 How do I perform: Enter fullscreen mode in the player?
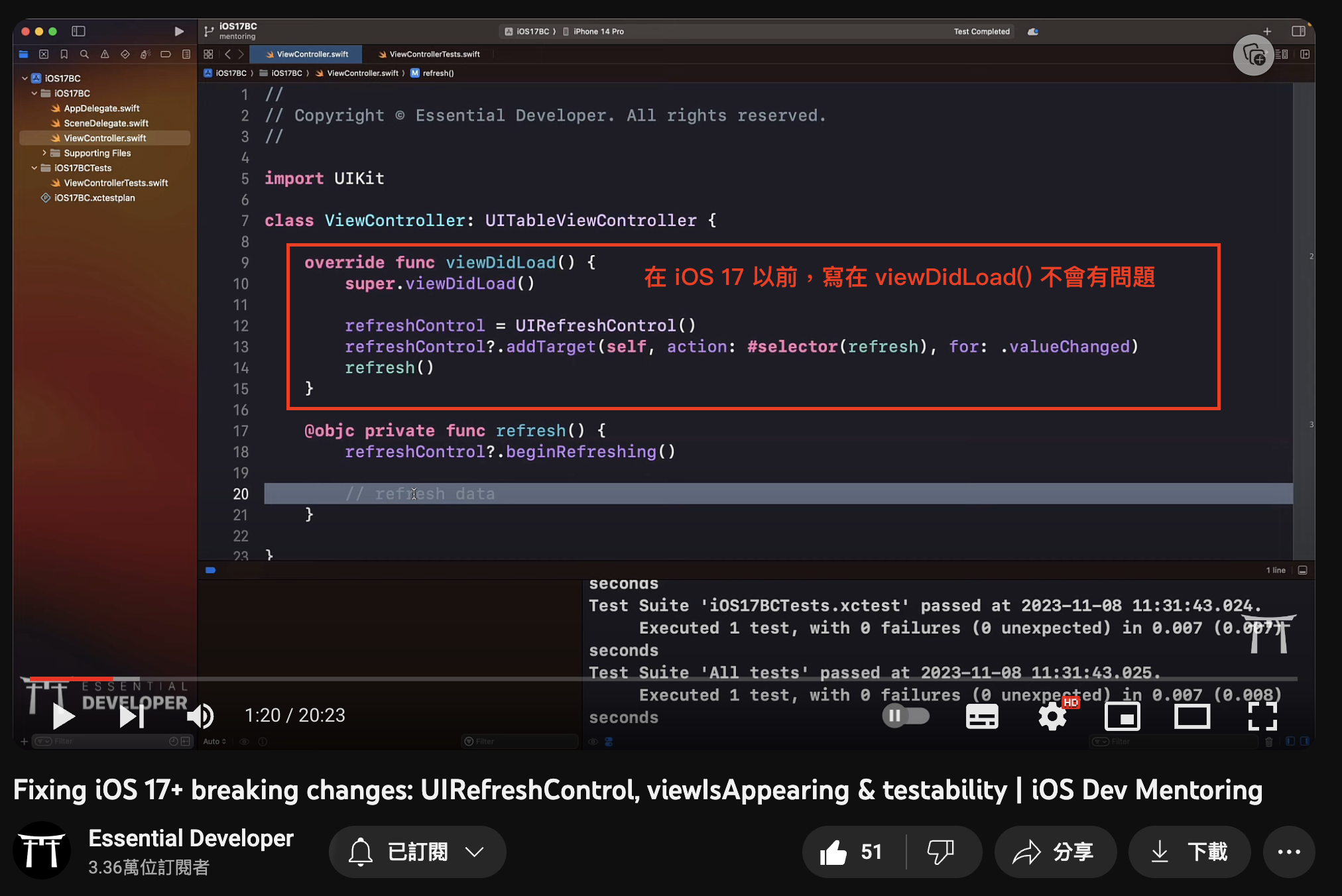[1262, 716]
